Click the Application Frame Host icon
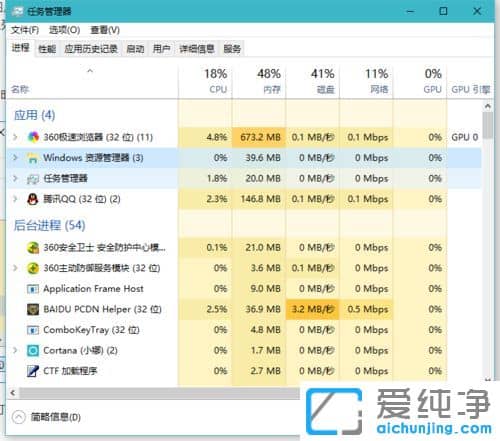The width and height of the screenshot is (500, 441). click(x=33, y=289)
